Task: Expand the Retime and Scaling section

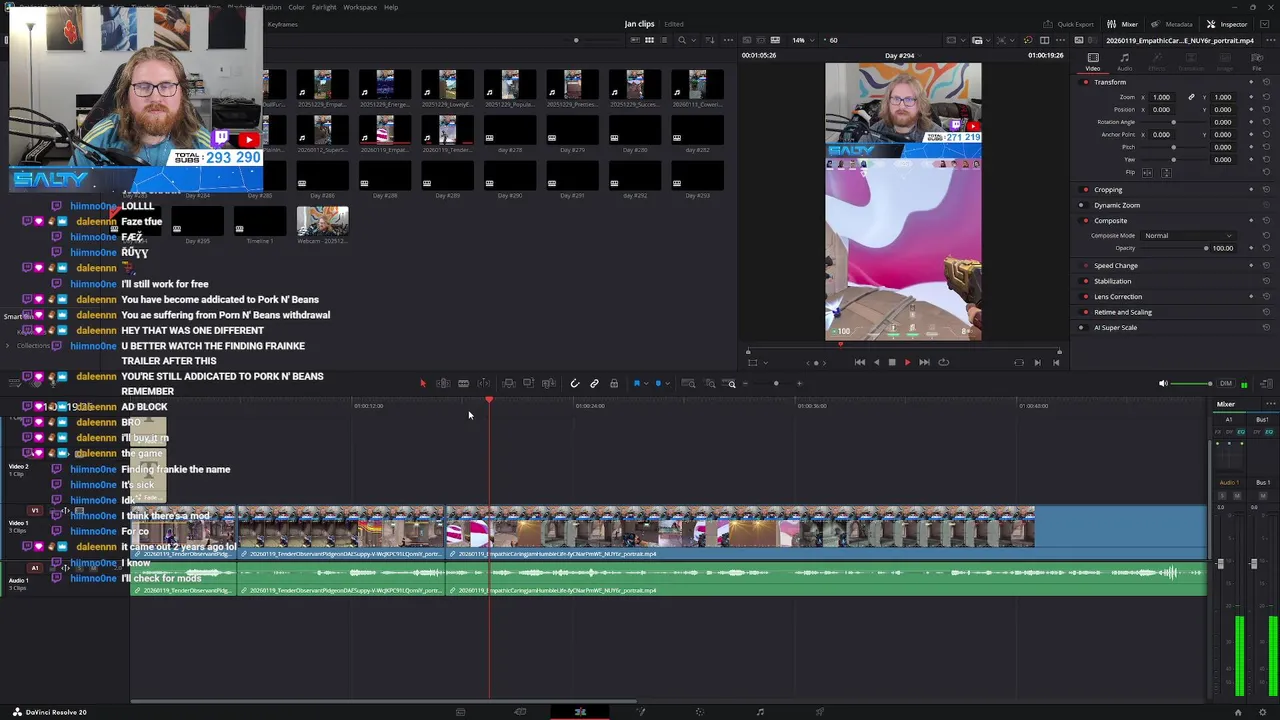Action: (1123, 312)
